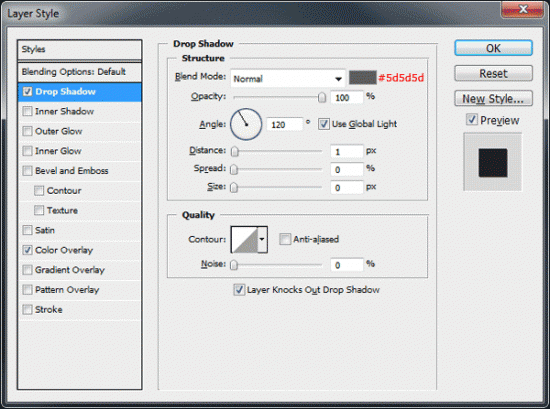Click the Spread slider handle

click(x=234, y=169)
